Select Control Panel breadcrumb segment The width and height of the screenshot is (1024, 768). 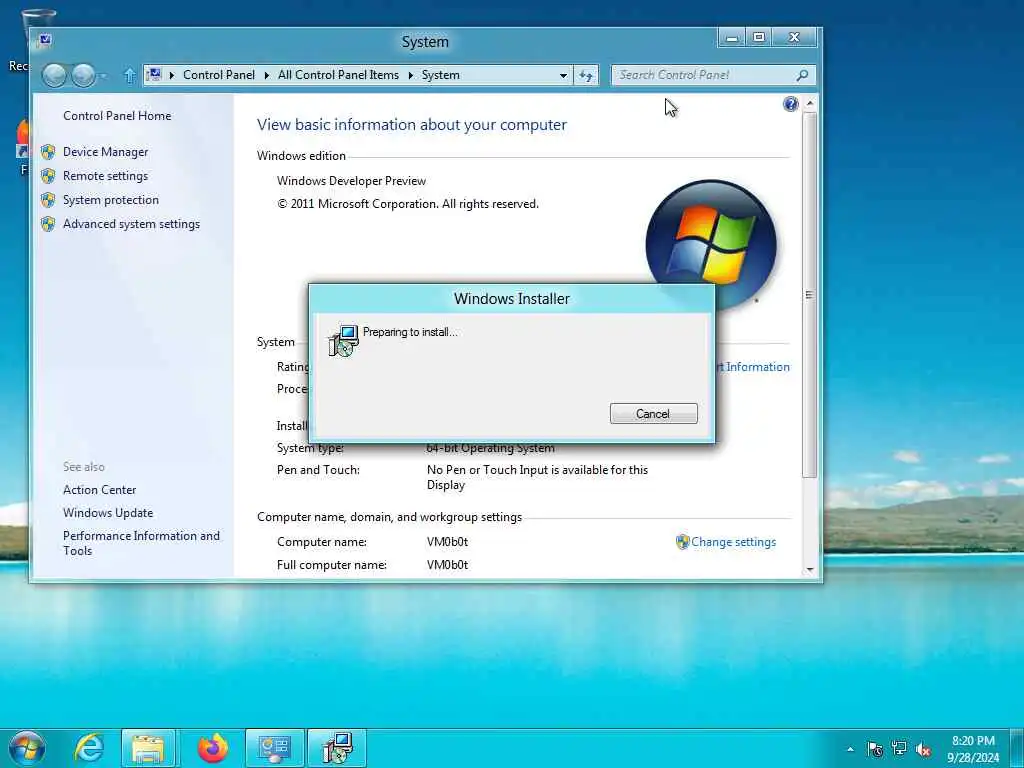219,75
